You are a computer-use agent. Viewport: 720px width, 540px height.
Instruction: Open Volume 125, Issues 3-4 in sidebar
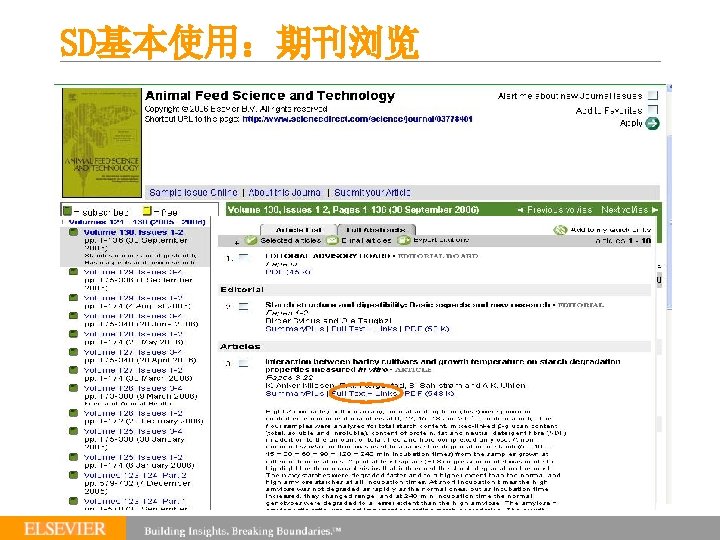133,431
